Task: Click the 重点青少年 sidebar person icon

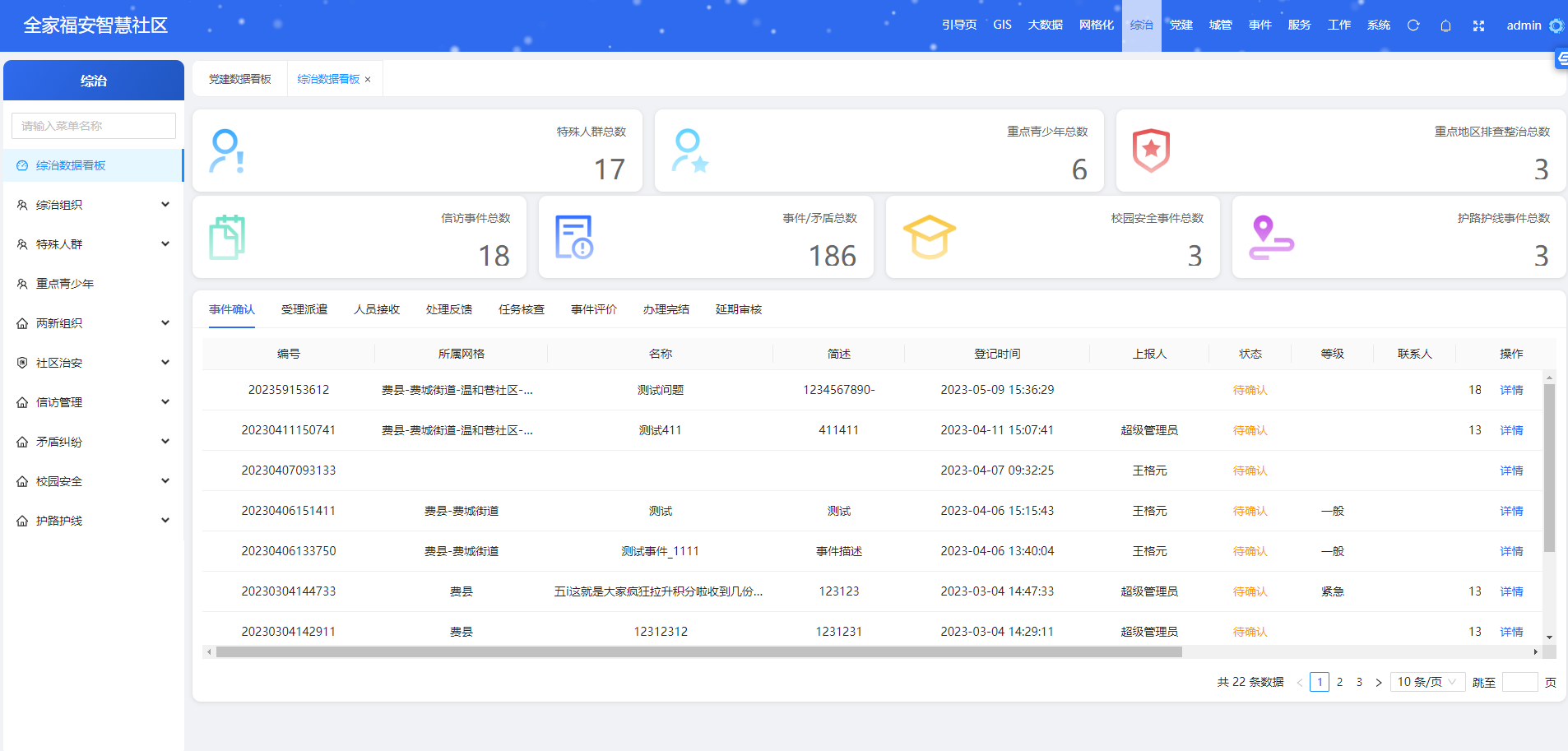Action: coord(22,284)
